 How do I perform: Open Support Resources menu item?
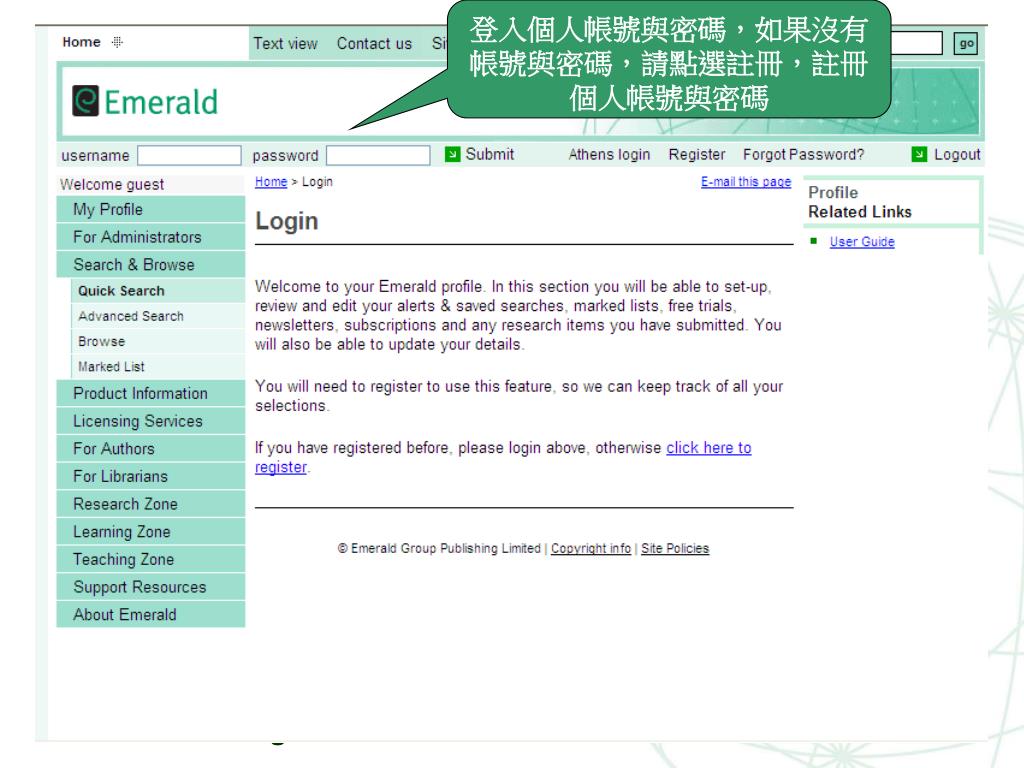(151, 587)
